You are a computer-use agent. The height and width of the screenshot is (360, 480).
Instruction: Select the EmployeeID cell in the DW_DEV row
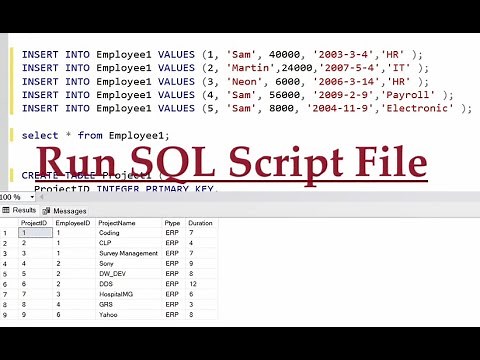(x=74, y=274)
